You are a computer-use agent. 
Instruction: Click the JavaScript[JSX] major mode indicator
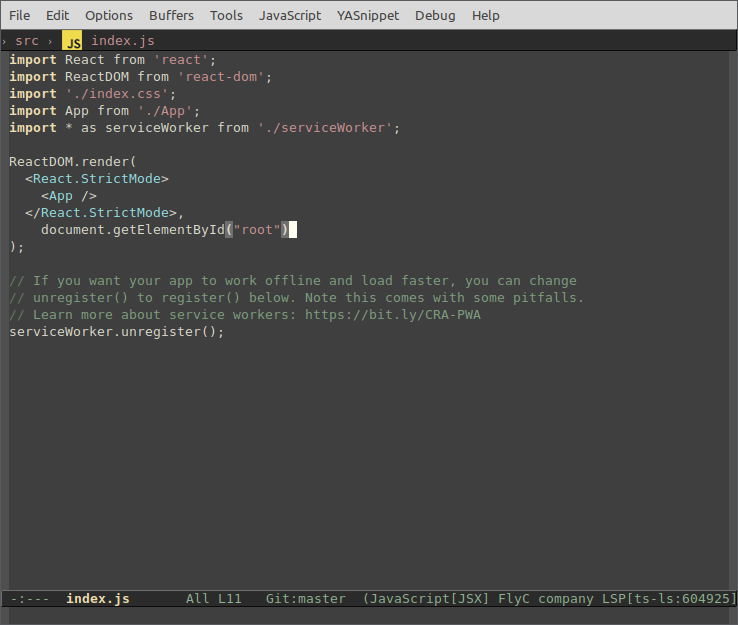pyautogui.click(x=430, y=599)
